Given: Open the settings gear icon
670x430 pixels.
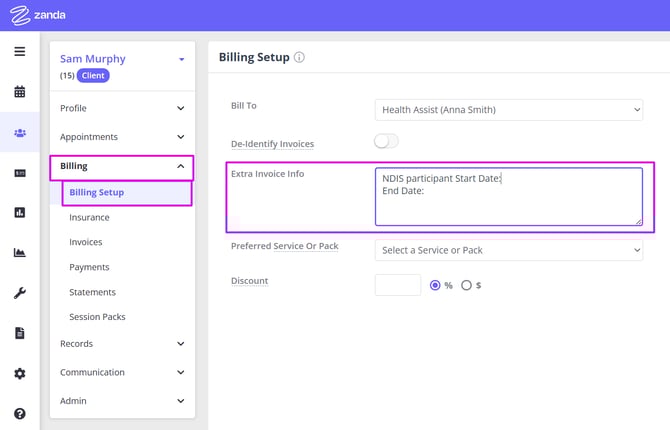Looking at the screenshot, I should click(x=19, y=373).
